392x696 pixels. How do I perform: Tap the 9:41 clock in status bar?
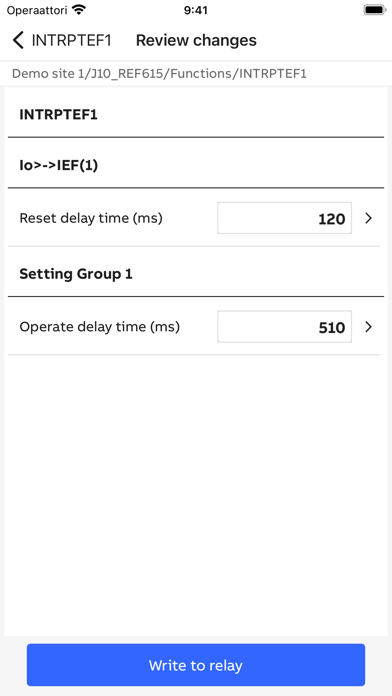click(x=196, y=10)
